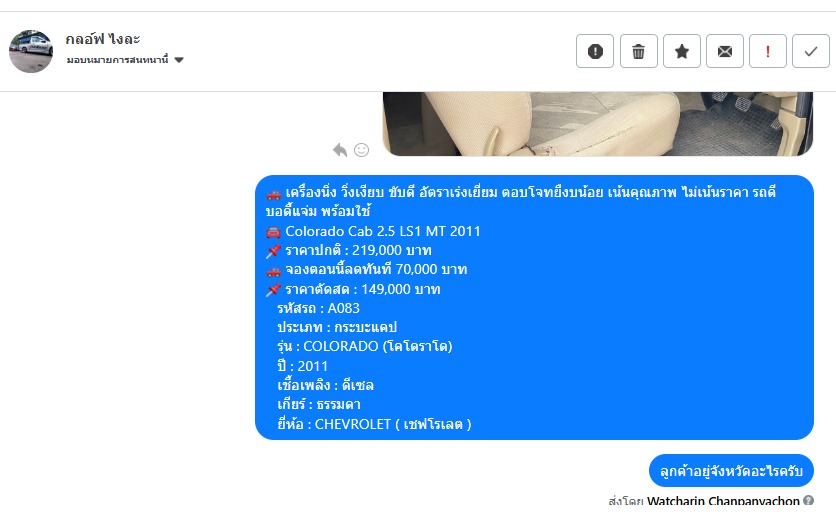Open help icon beside Watcharin Chanpanyachon

pos(808,500)
